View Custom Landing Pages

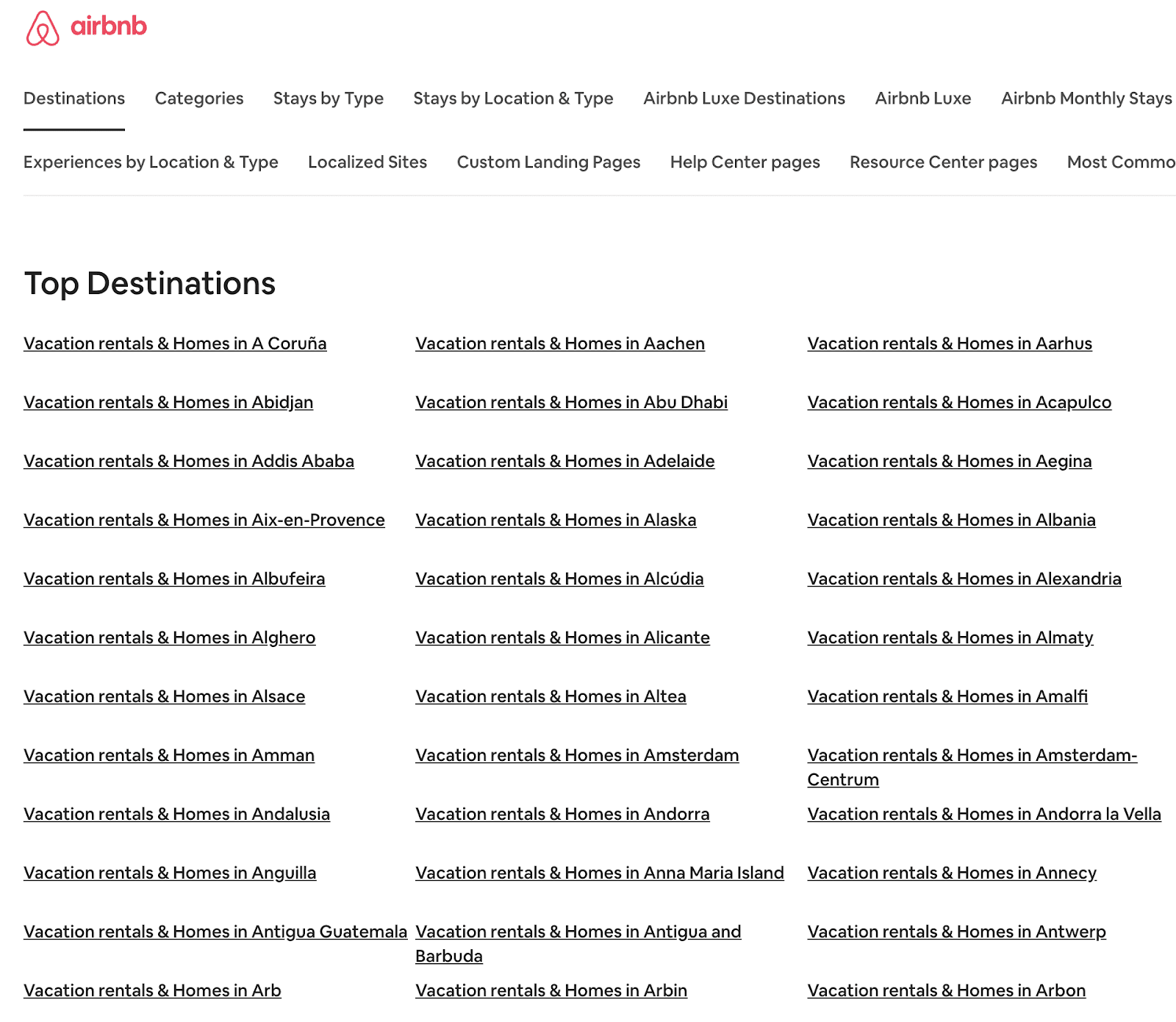(x=548, y=162)
